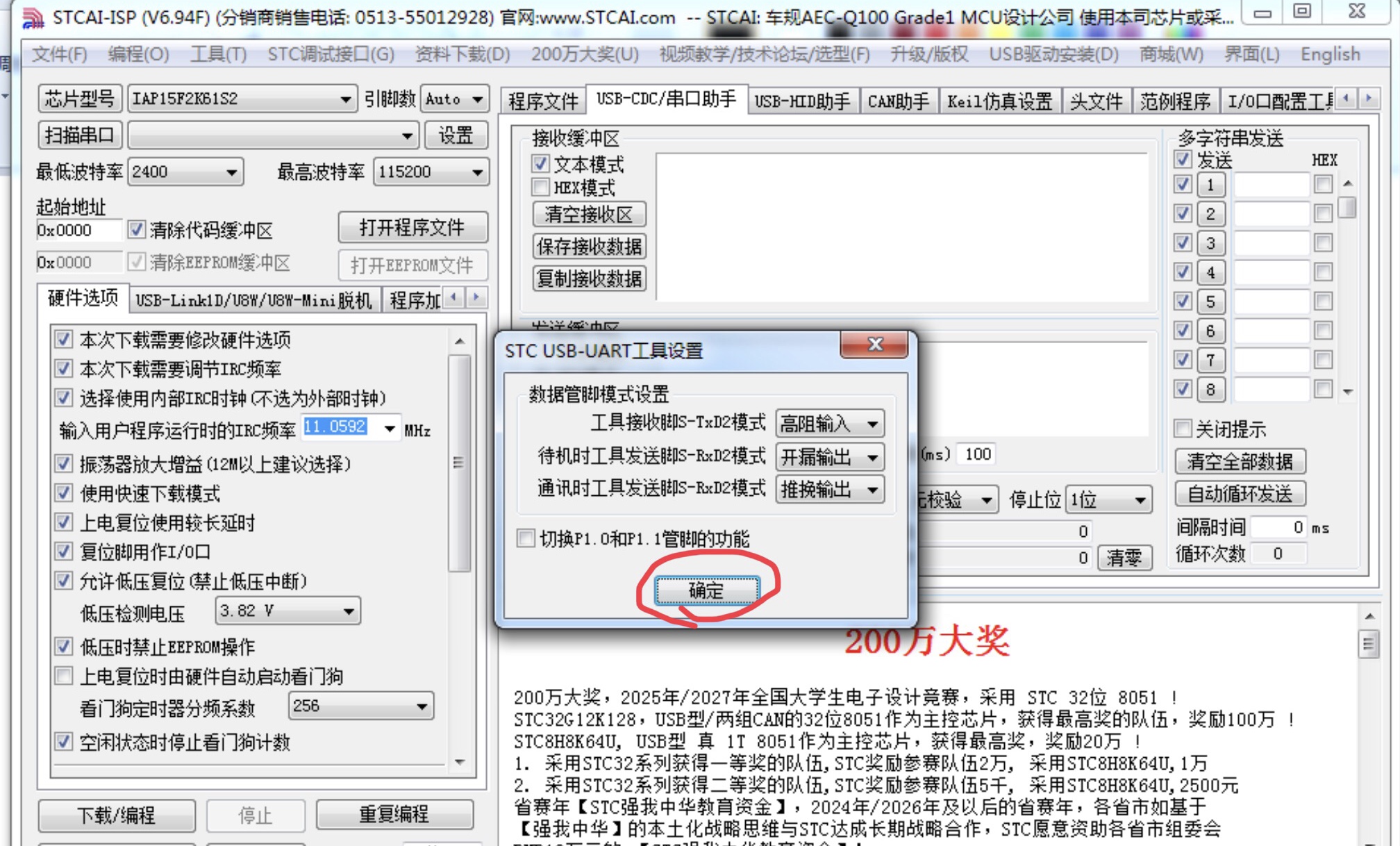Image resolution: width=1400 pixels, height=846 pixels.
Task: Click 清空接收区 button
Action: [589, 214]
